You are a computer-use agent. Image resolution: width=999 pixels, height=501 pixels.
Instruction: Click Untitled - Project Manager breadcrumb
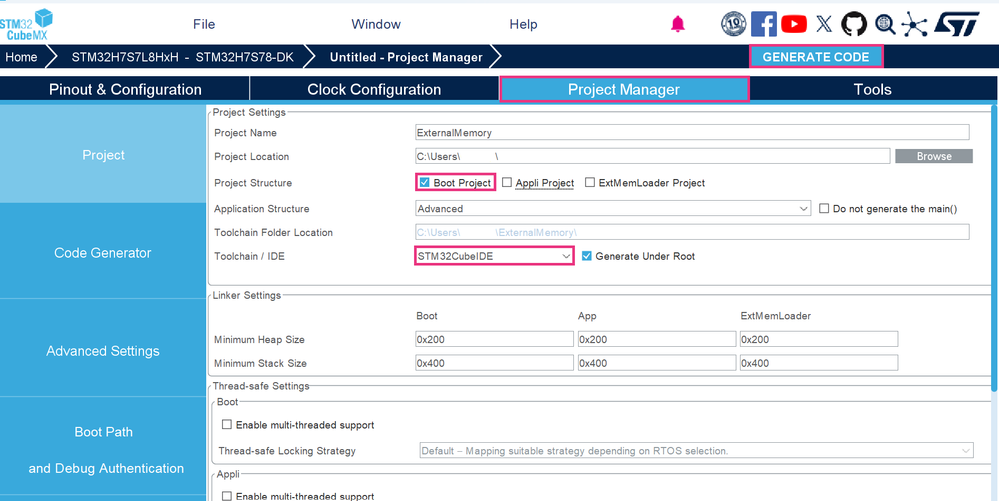click(x=406, y=57)
